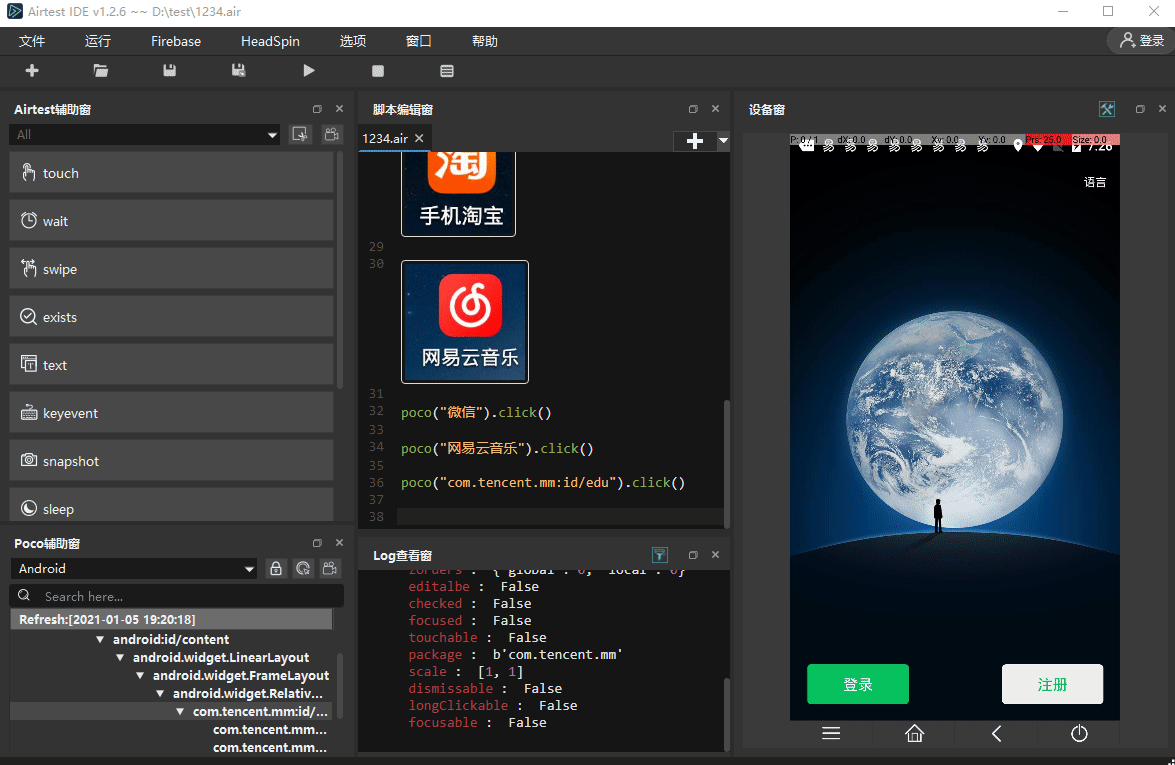The width and height of the screenshot is (1175, 765).
Task: Click code line with com.tencent.mm:id/edu
Action: point(543,483)
